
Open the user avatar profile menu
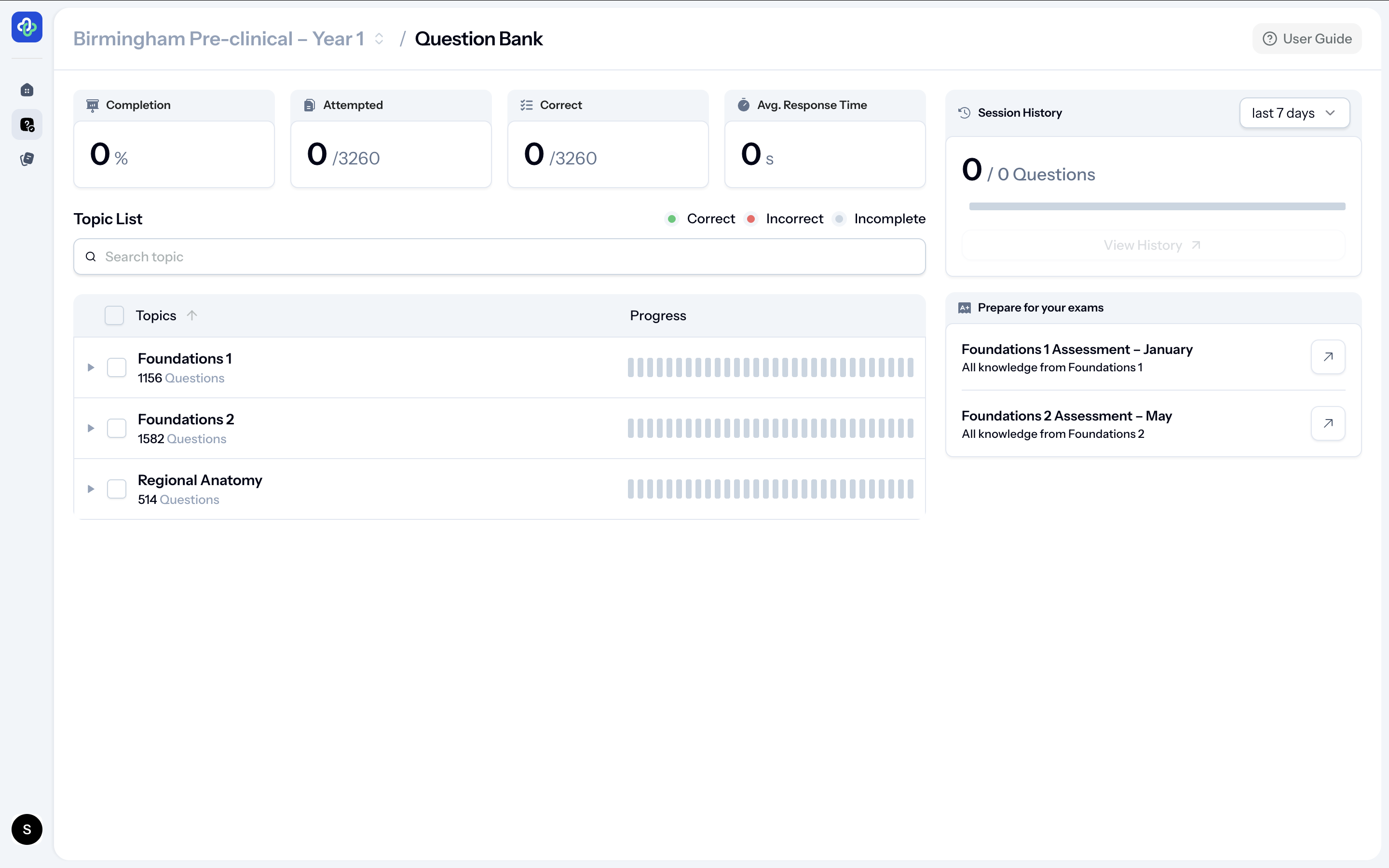(x=27, y=829)
